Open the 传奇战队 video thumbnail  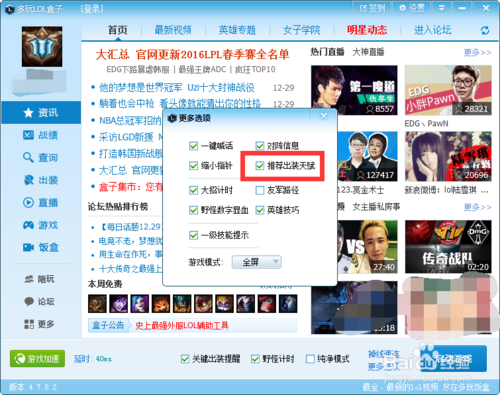[448, 247]
